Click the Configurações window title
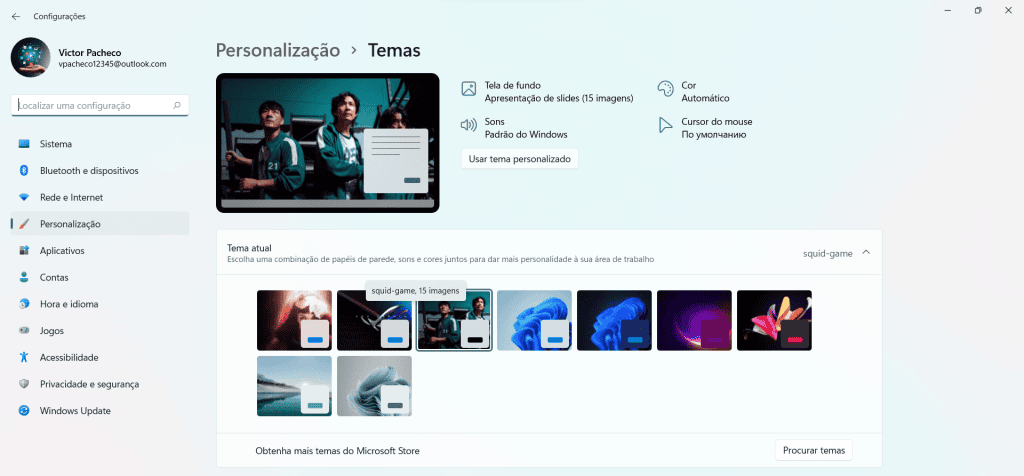The height and width of the screenshot is (476, 1024). 59,16
